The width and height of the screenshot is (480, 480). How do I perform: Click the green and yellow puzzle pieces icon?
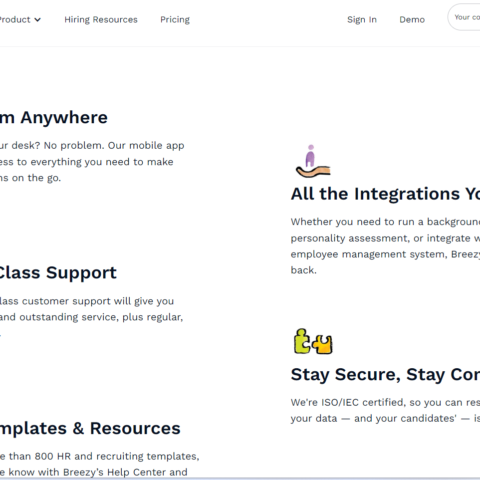point(313,341)
